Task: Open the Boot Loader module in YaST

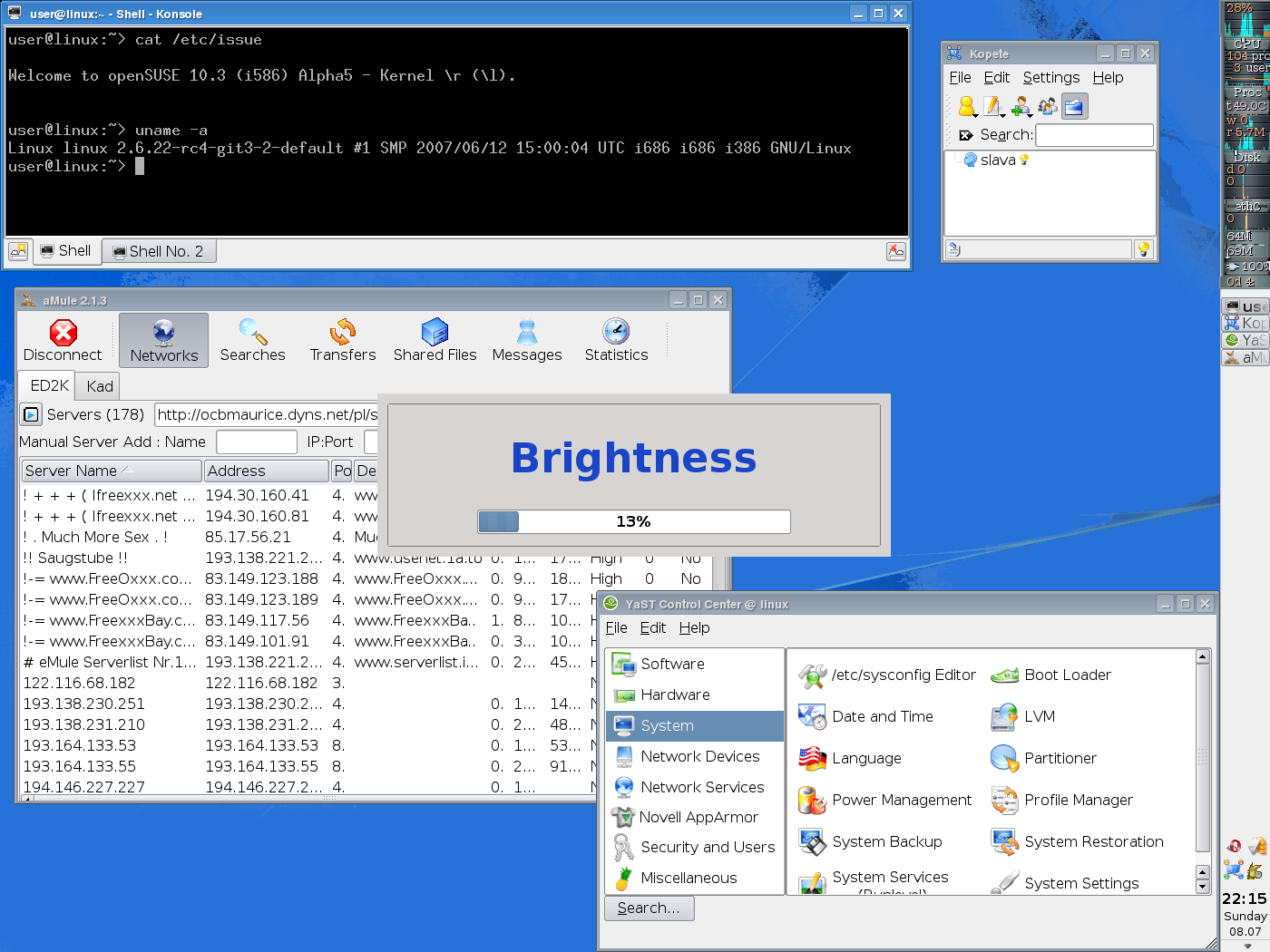Action: pyautogui.click(x=1050, y=675)
